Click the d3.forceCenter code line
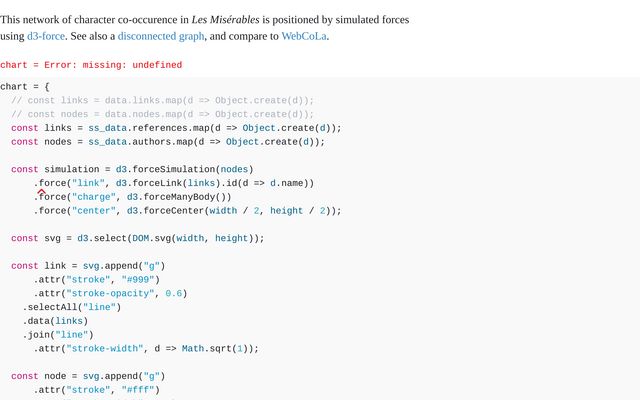640x400 pixels. (188, 211)
